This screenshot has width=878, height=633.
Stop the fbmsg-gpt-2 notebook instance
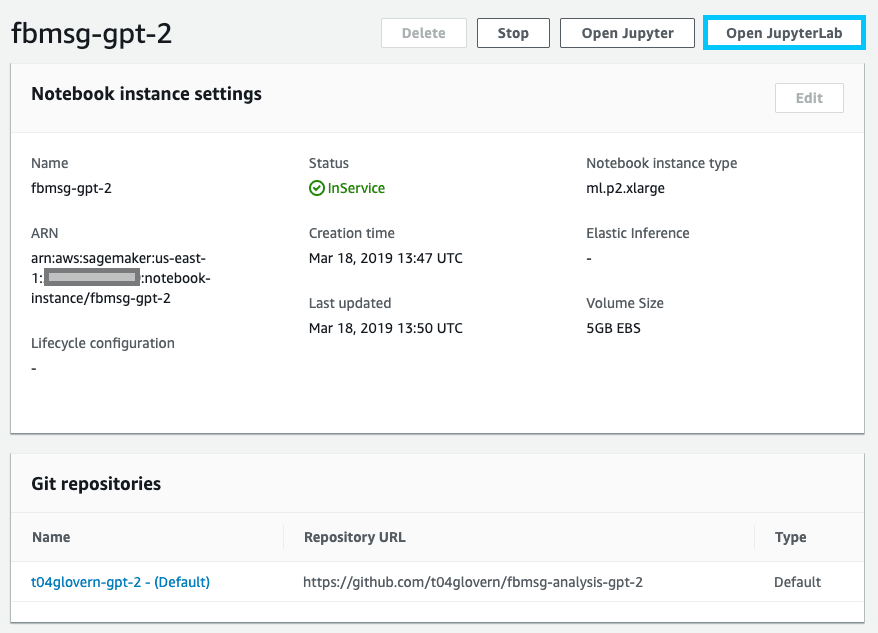513,32
